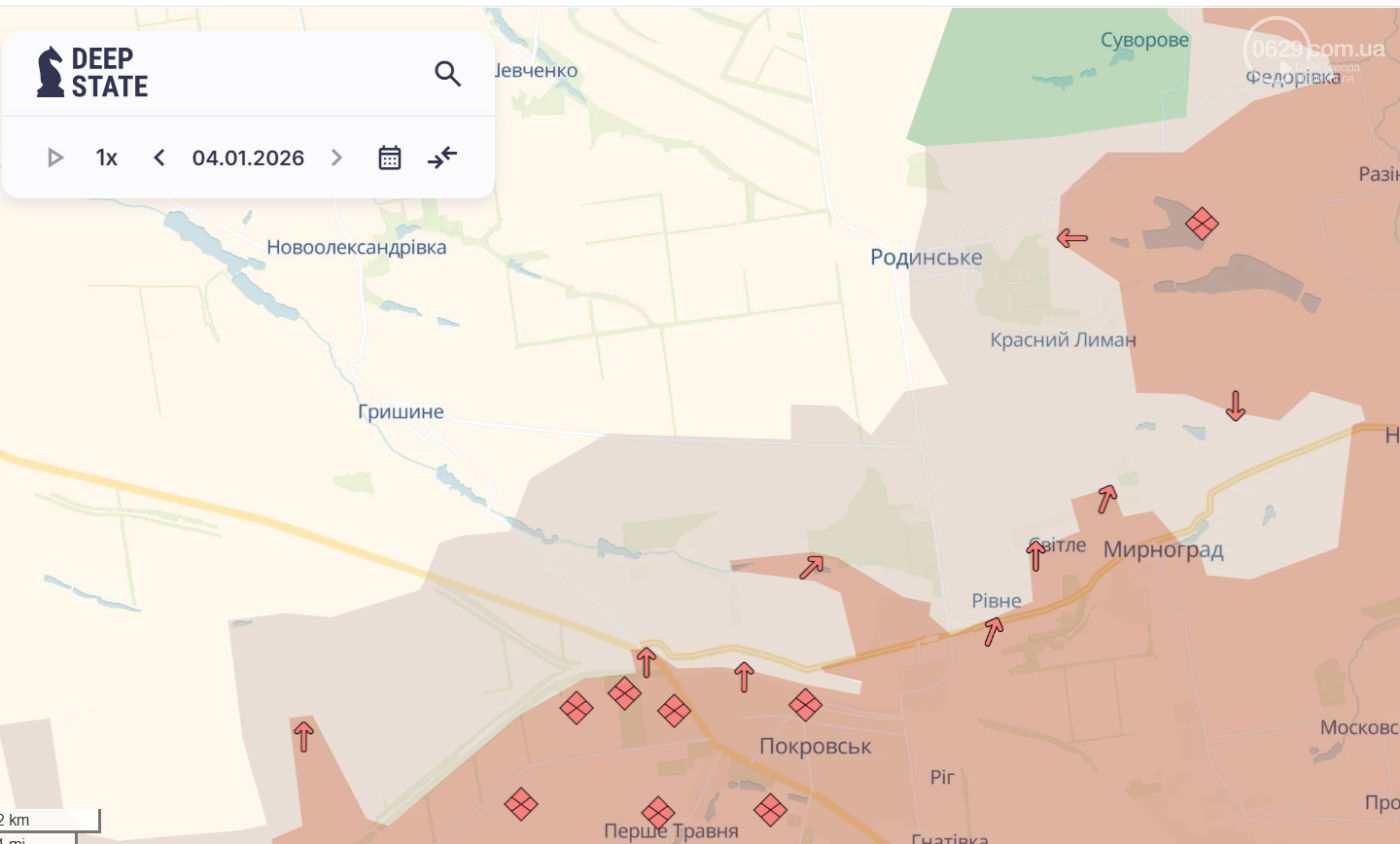Click the Гришине village label
The image size is (1400, 844).
(400, 412)
